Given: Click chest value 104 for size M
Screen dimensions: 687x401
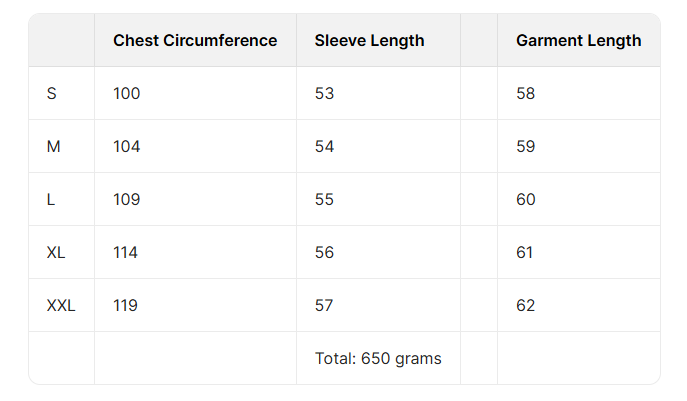Looking at the screenshot, I should pyautogui.click(x=127, y=147).
